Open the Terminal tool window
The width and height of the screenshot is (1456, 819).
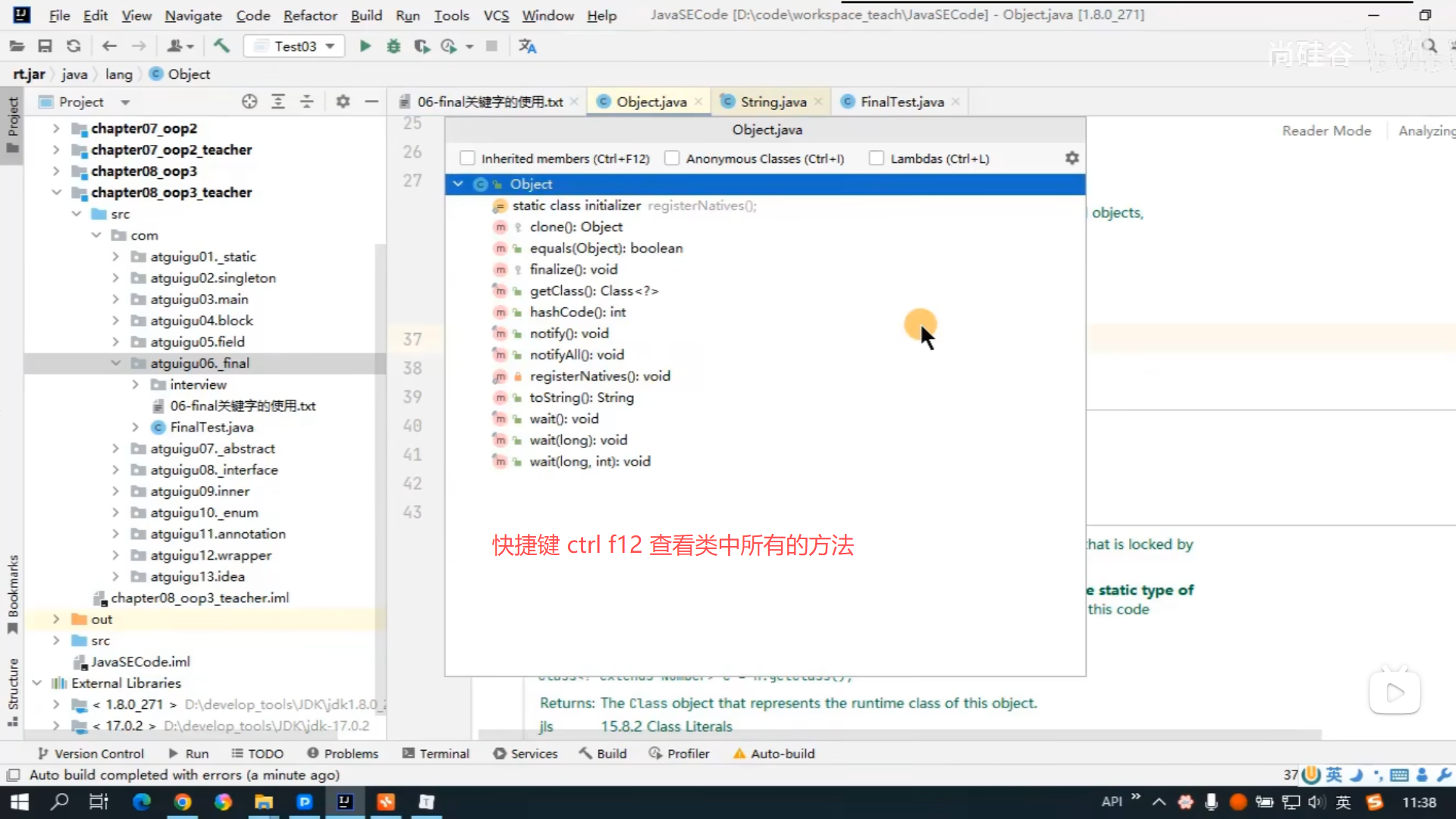pyautogui.click(x=436, y=753)
